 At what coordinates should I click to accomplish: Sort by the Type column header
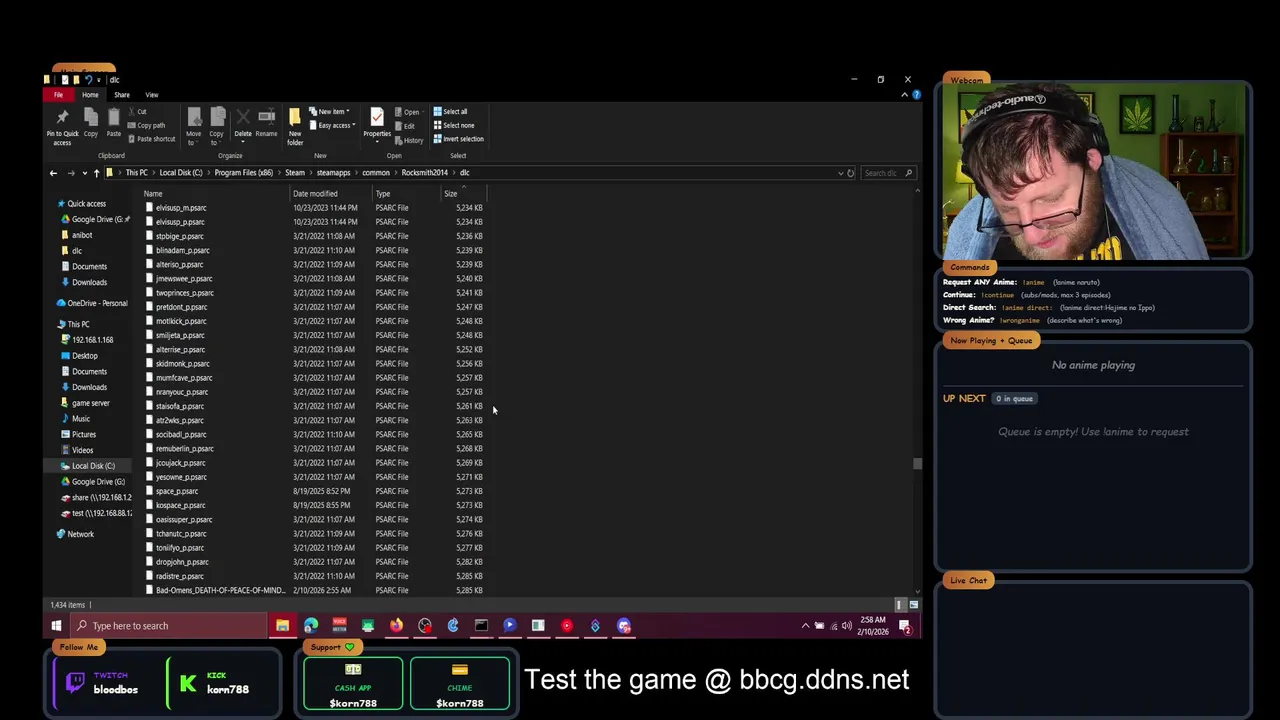click(x=405, y=194)
